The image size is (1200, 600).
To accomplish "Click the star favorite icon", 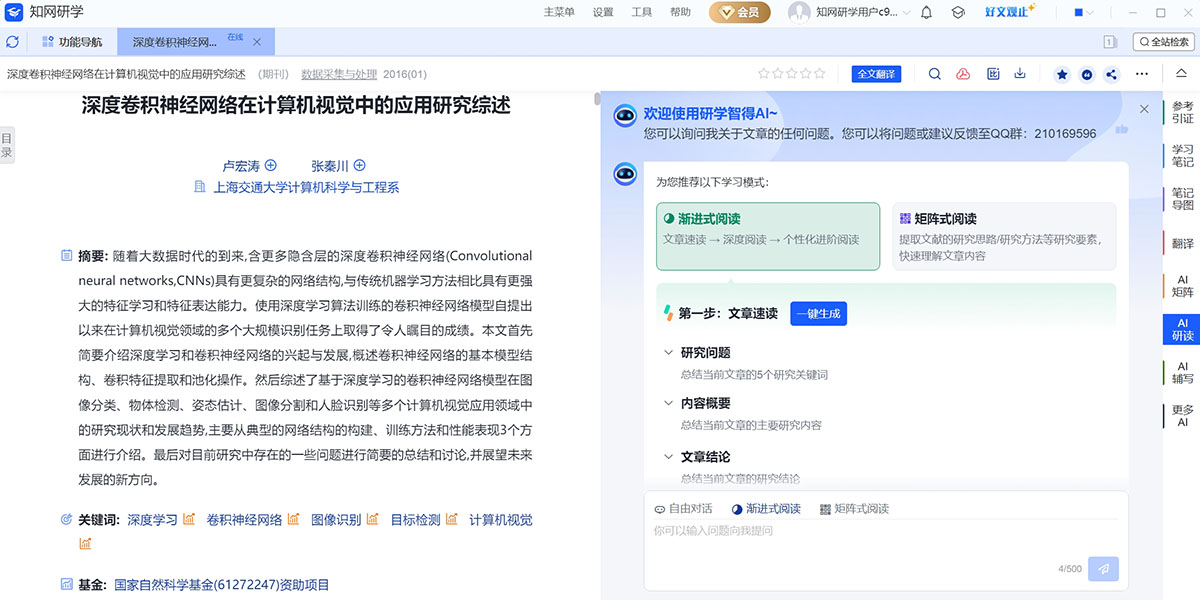I will pyautogui.click(x=1061, y=74).
